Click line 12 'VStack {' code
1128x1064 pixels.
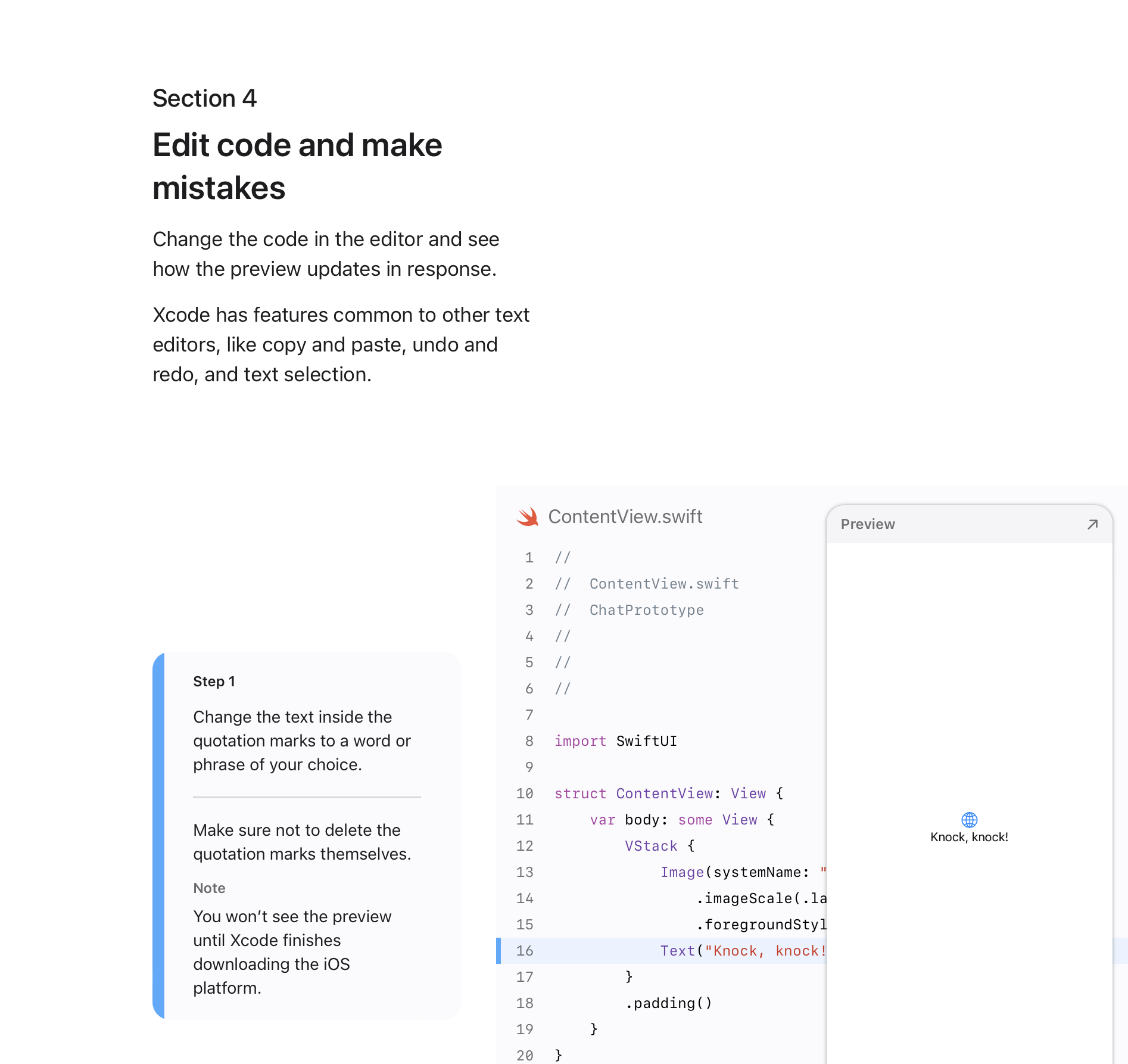click(x=660, y=846)
